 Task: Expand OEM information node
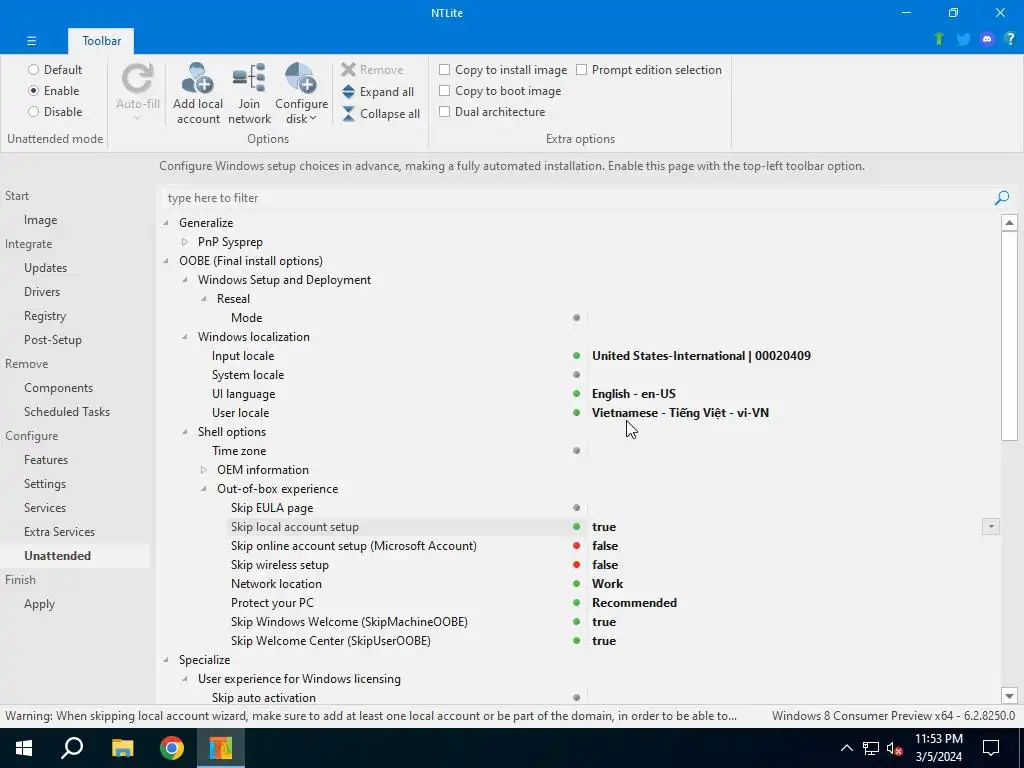(204, 470)
